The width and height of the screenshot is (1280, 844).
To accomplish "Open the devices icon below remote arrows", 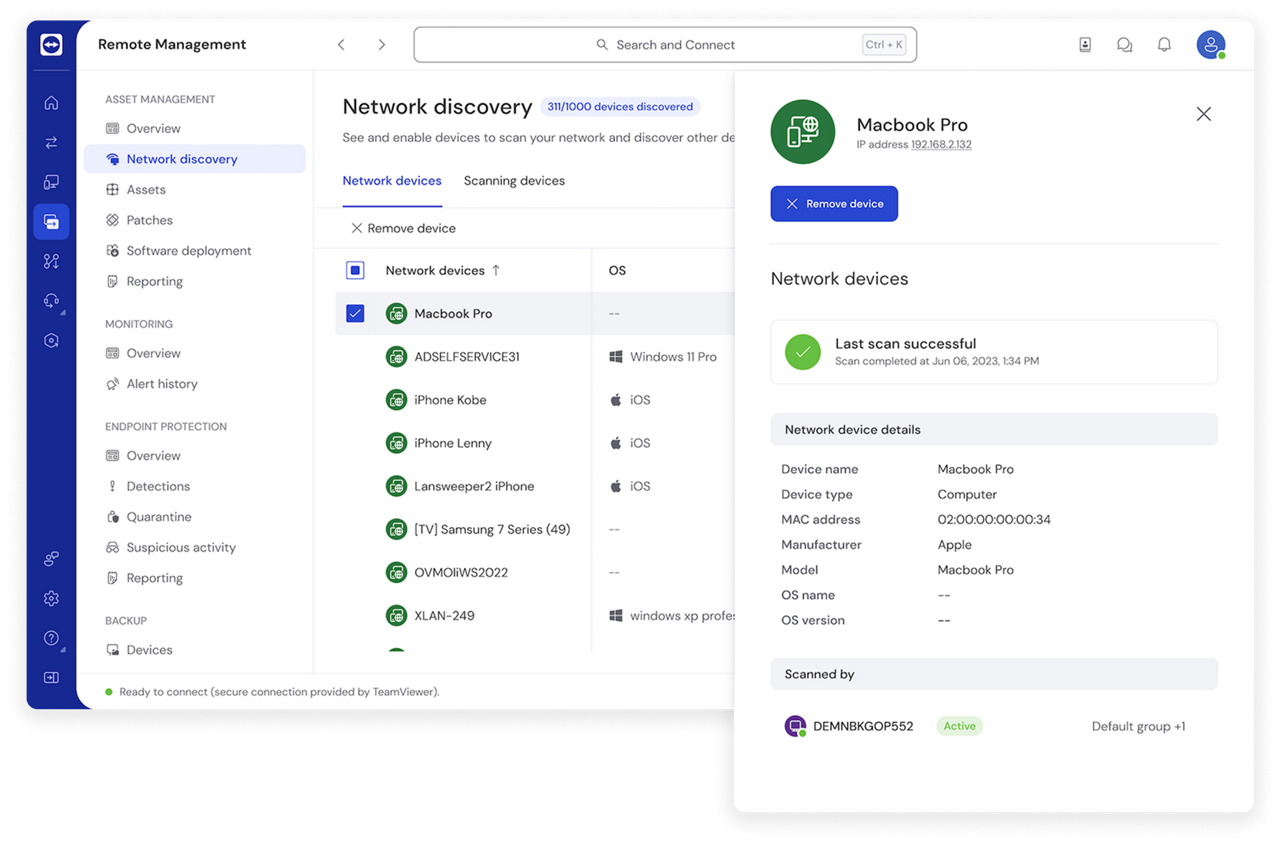I will (x=51, y=182).
